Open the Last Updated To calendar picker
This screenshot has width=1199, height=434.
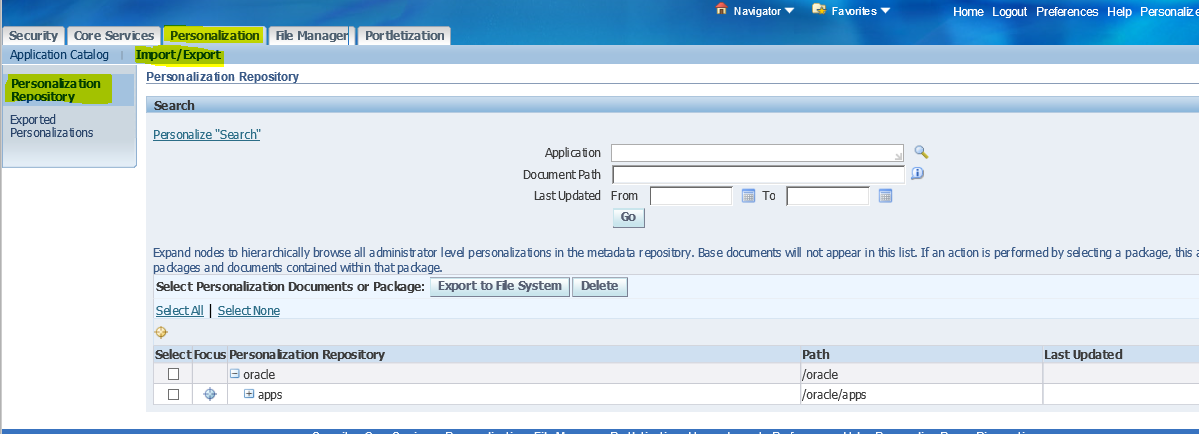tap(885, 196)
